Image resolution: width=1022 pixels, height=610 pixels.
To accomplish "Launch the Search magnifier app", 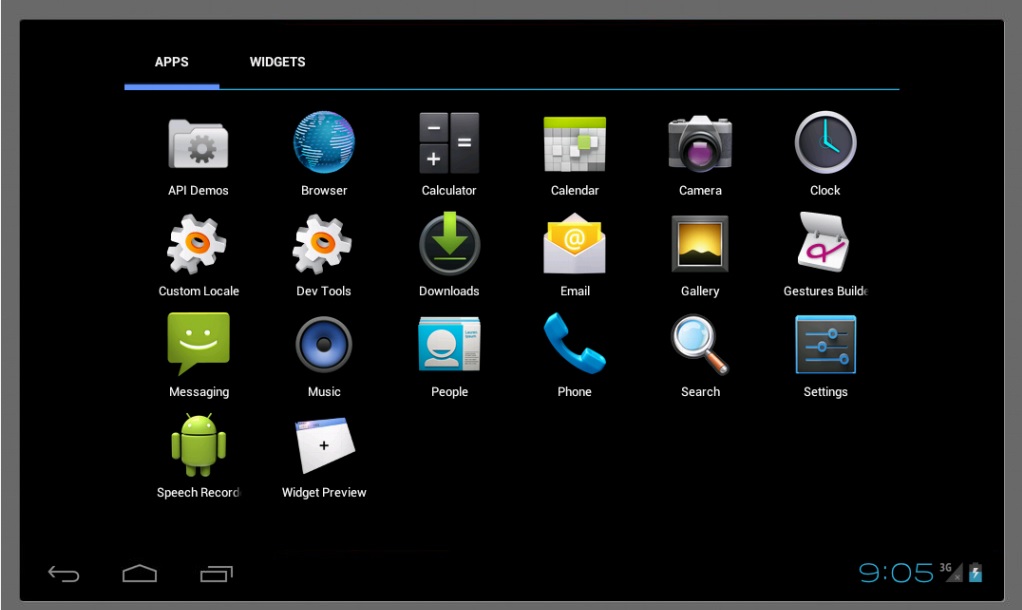I will pyautogui.click(x=700, y=345).
